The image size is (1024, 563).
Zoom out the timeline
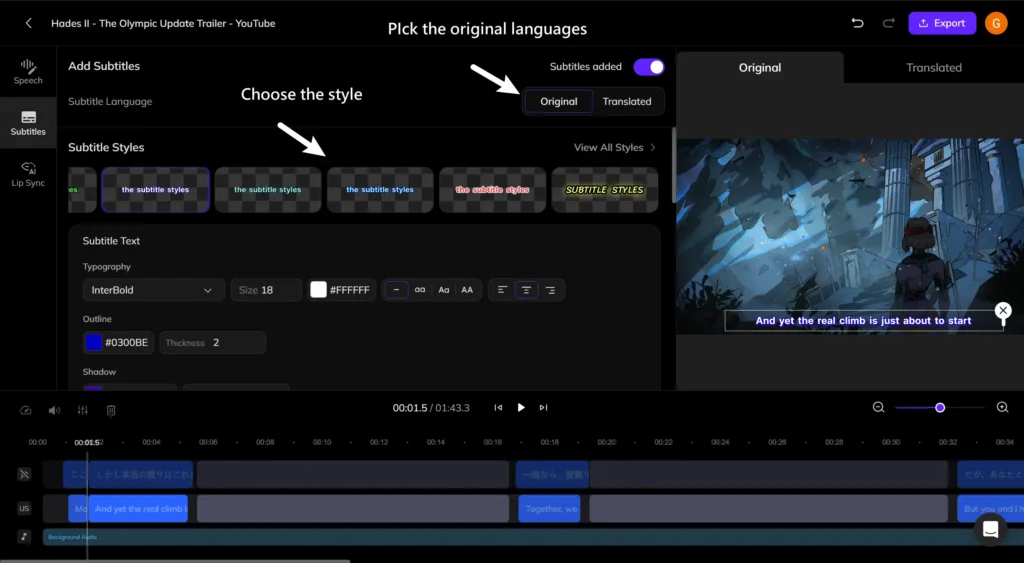click(878, 408)
